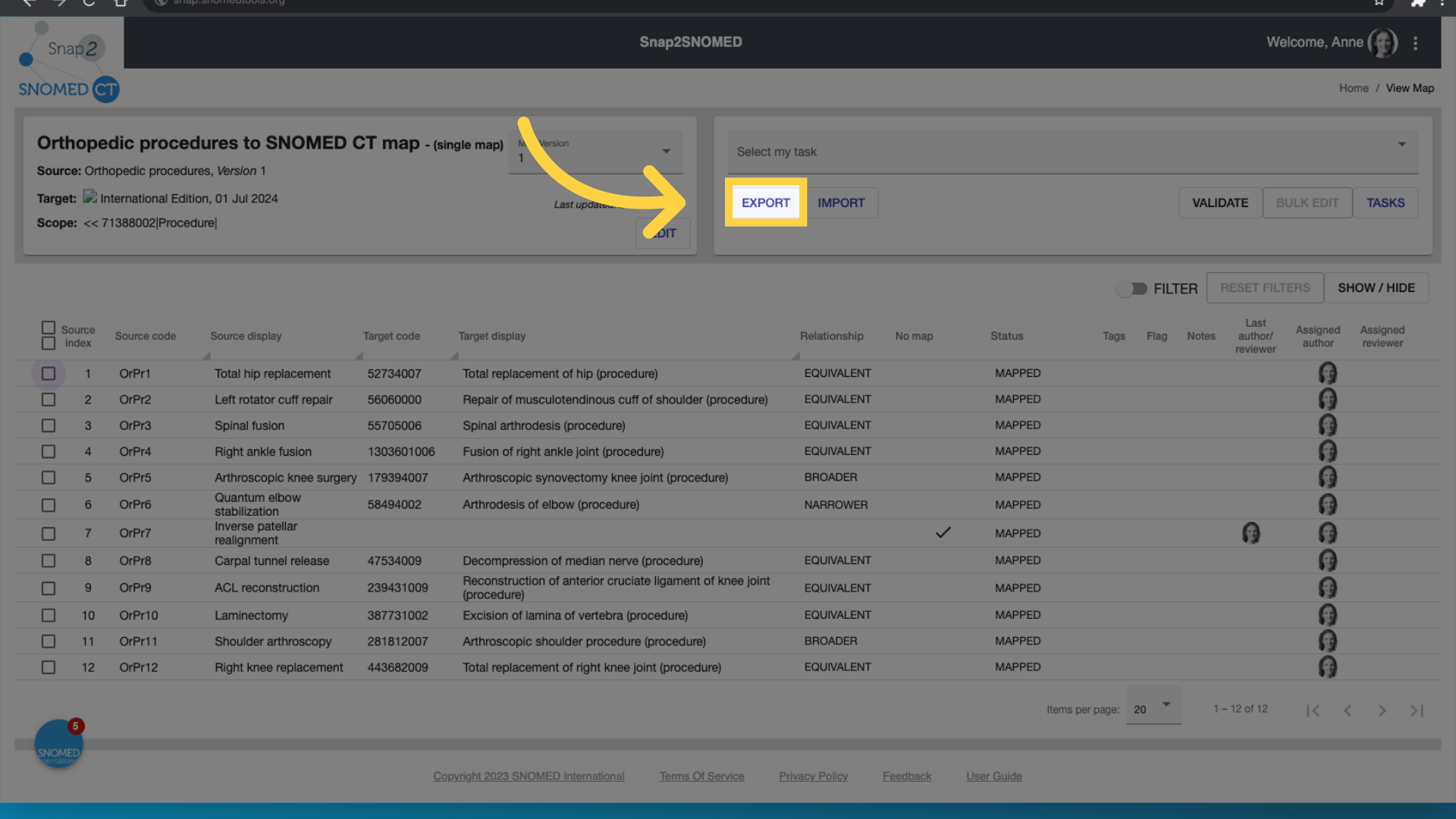Click the assigned author avatar for OrPr11

tap(1327, 641)
